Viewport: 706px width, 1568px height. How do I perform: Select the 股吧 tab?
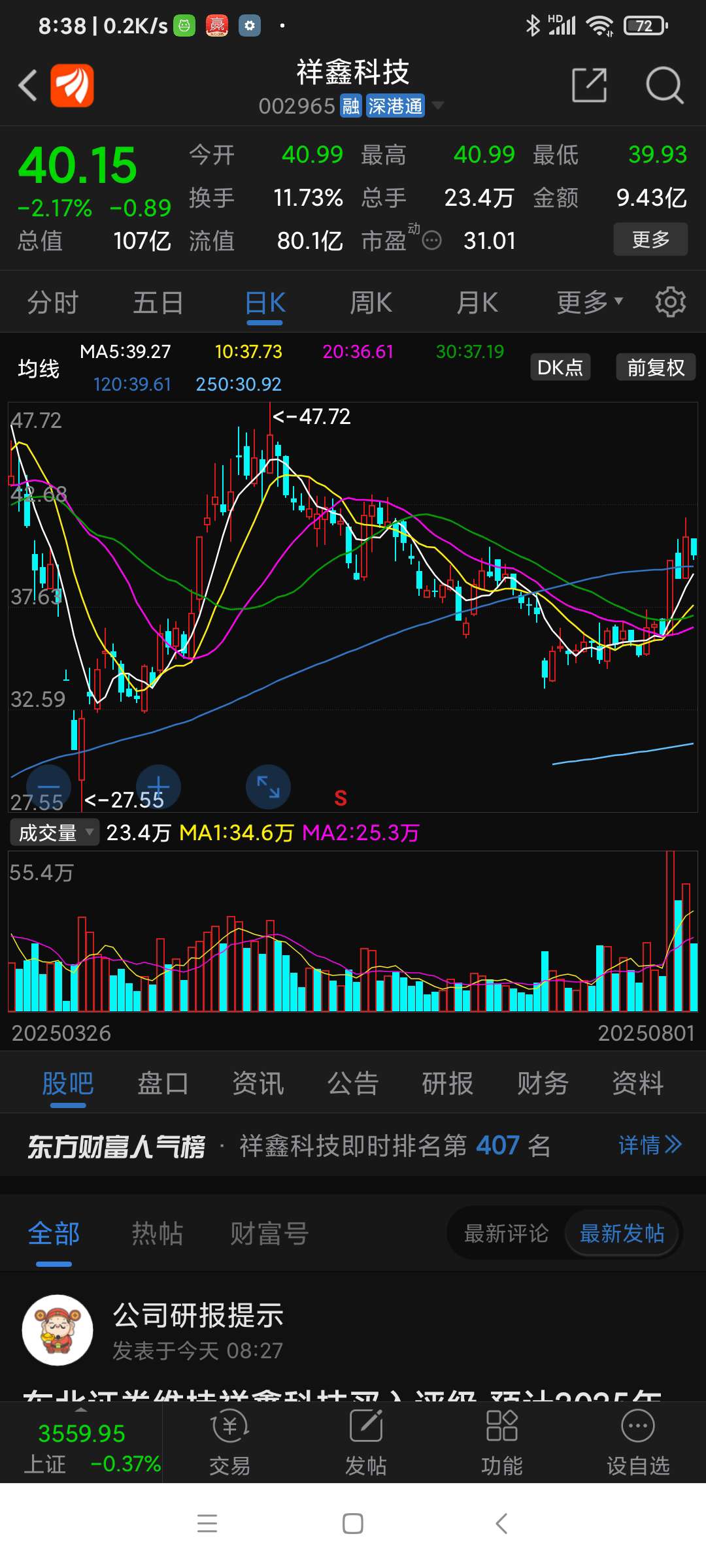(x=68, y=1083)
